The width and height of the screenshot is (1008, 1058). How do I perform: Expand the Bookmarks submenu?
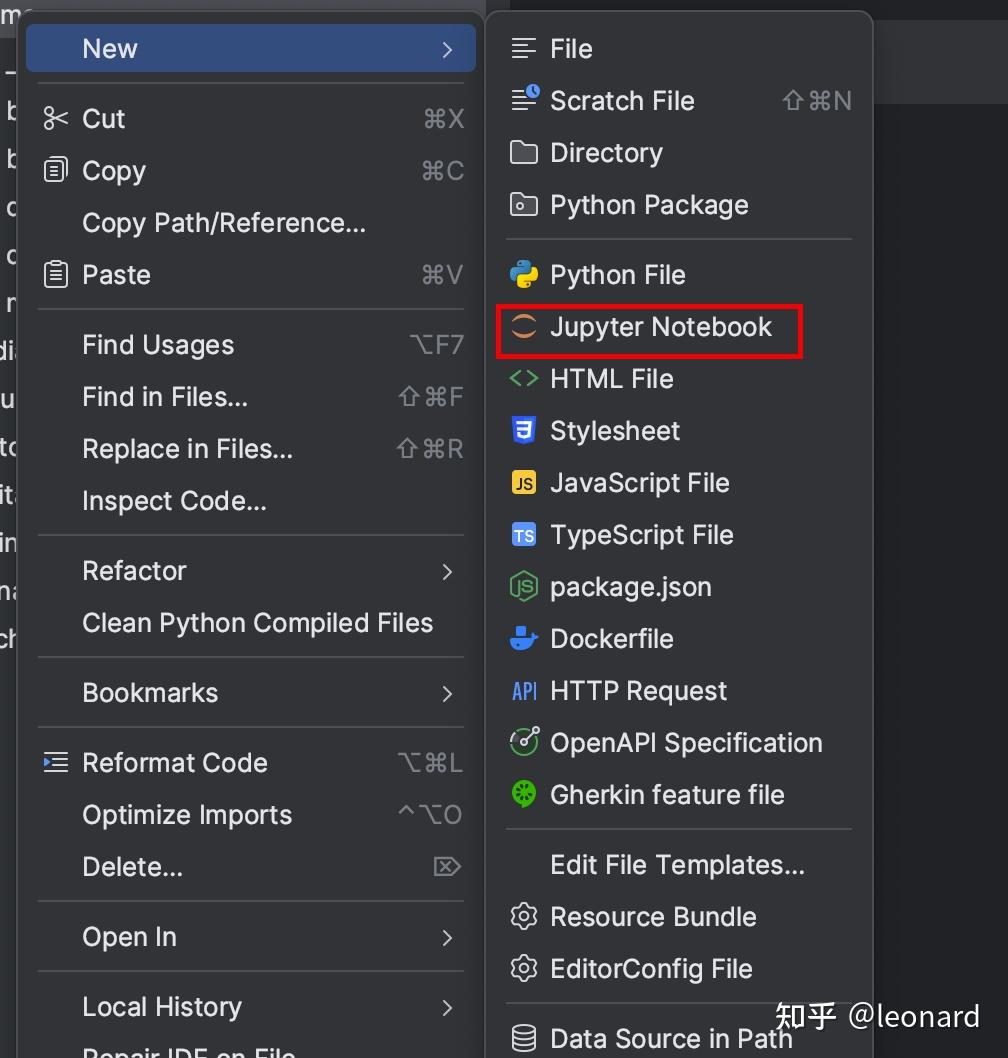(x=149, y=692)
